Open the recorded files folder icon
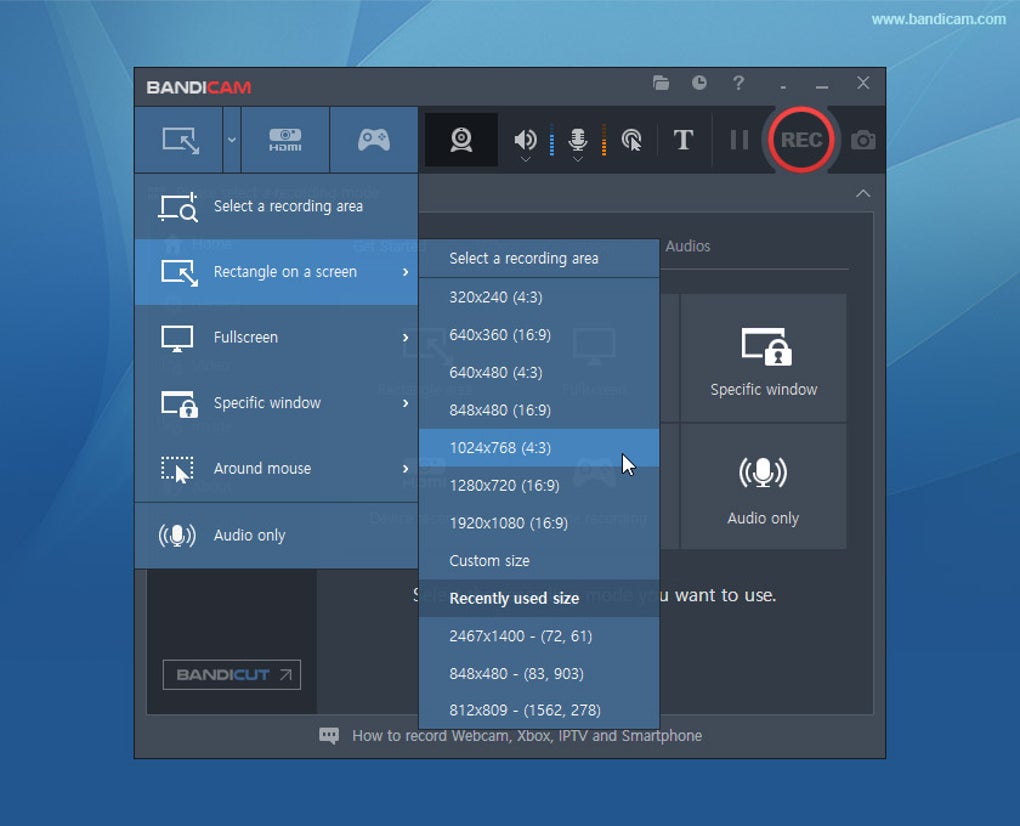The height and width of the screenshot is (826, 1020). click(661, 84)
